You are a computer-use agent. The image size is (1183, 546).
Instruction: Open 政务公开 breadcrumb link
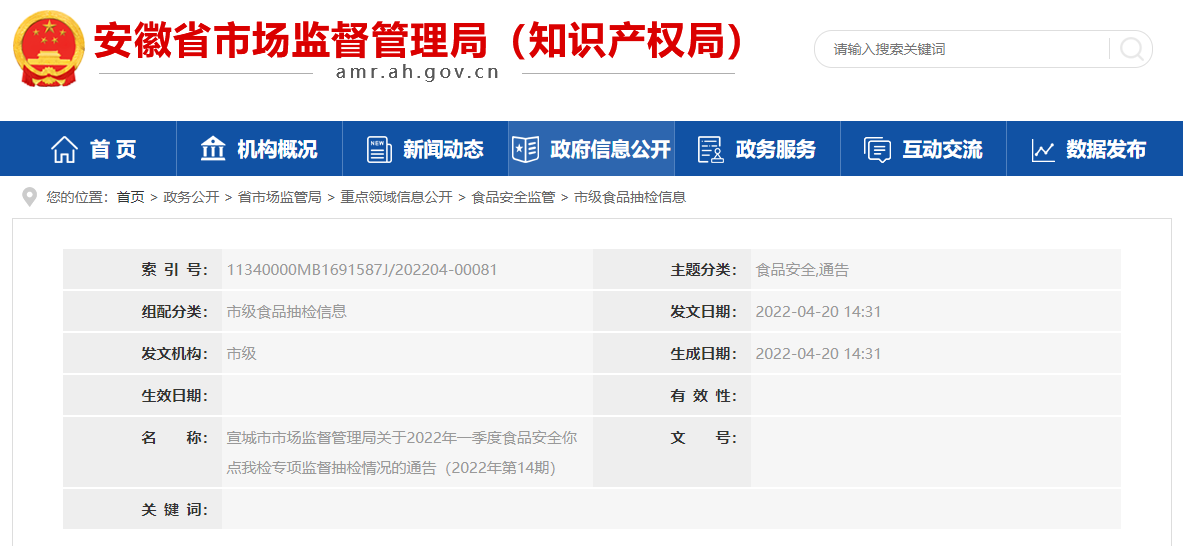191,198
